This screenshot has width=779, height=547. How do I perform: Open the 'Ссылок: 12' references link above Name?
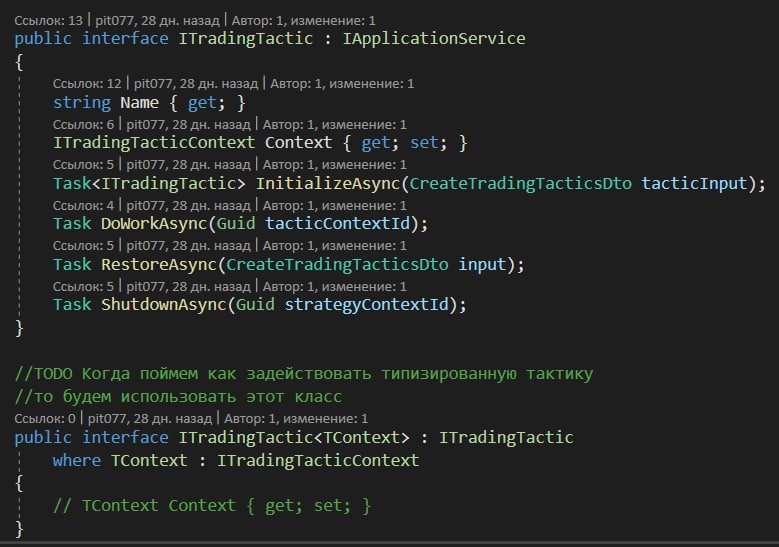point(87,83)
